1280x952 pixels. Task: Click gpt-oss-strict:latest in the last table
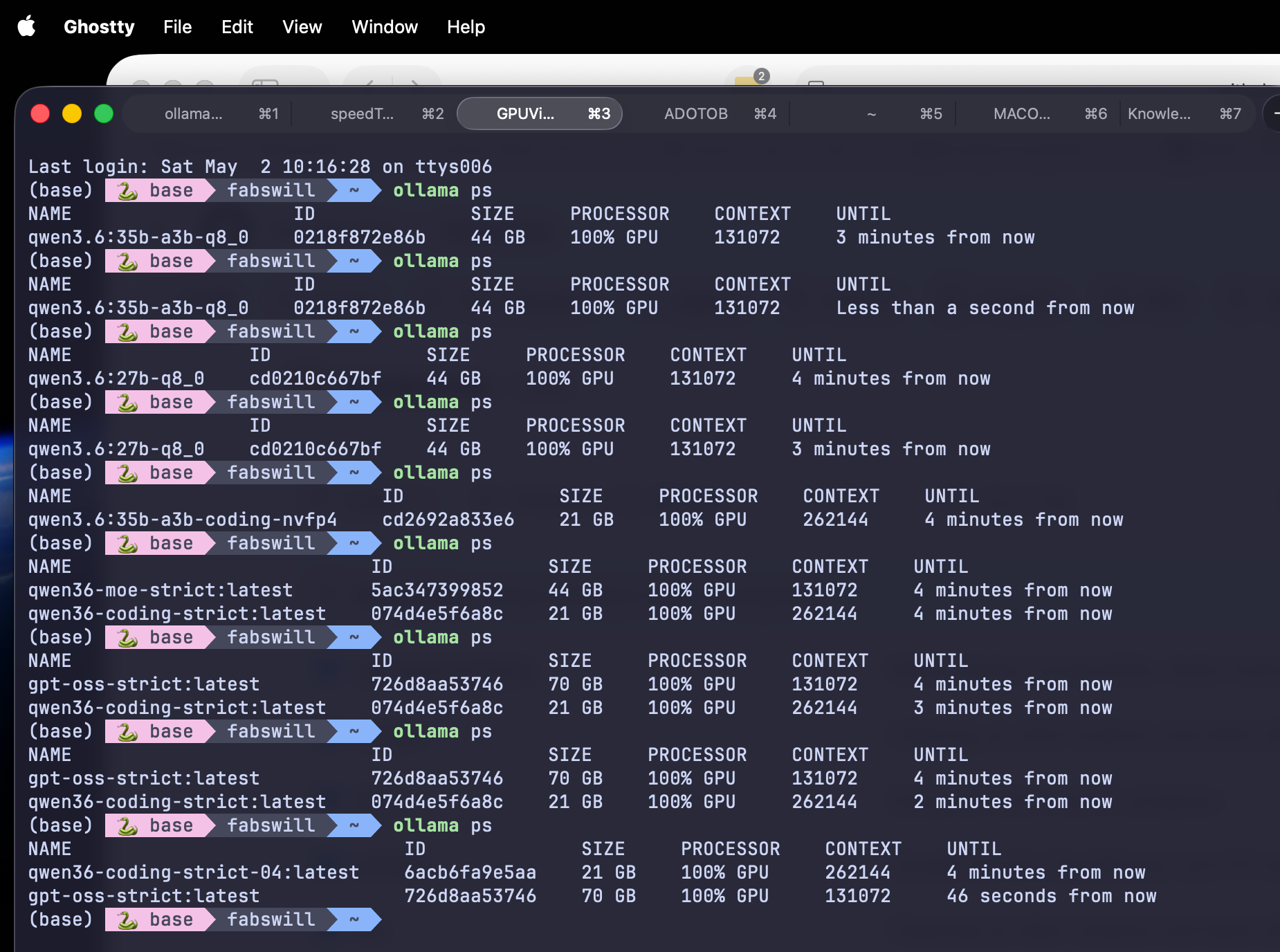144,896
